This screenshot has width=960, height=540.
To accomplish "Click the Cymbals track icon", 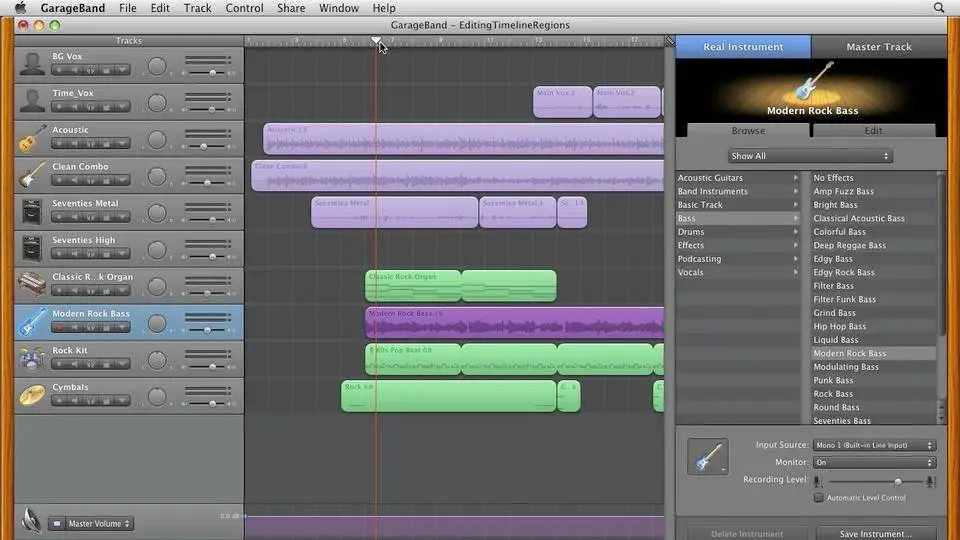I will click(x=32, y=396).
